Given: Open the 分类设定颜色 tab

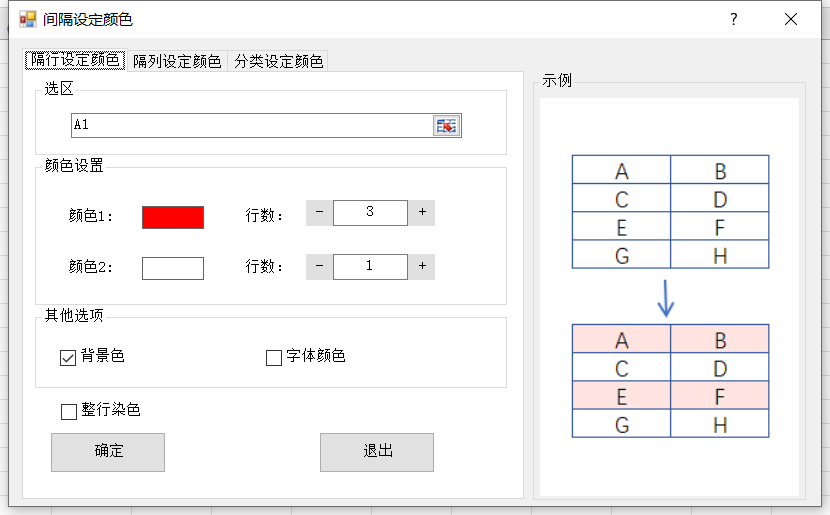Looking at the screenshot, I should coord(278,61).
